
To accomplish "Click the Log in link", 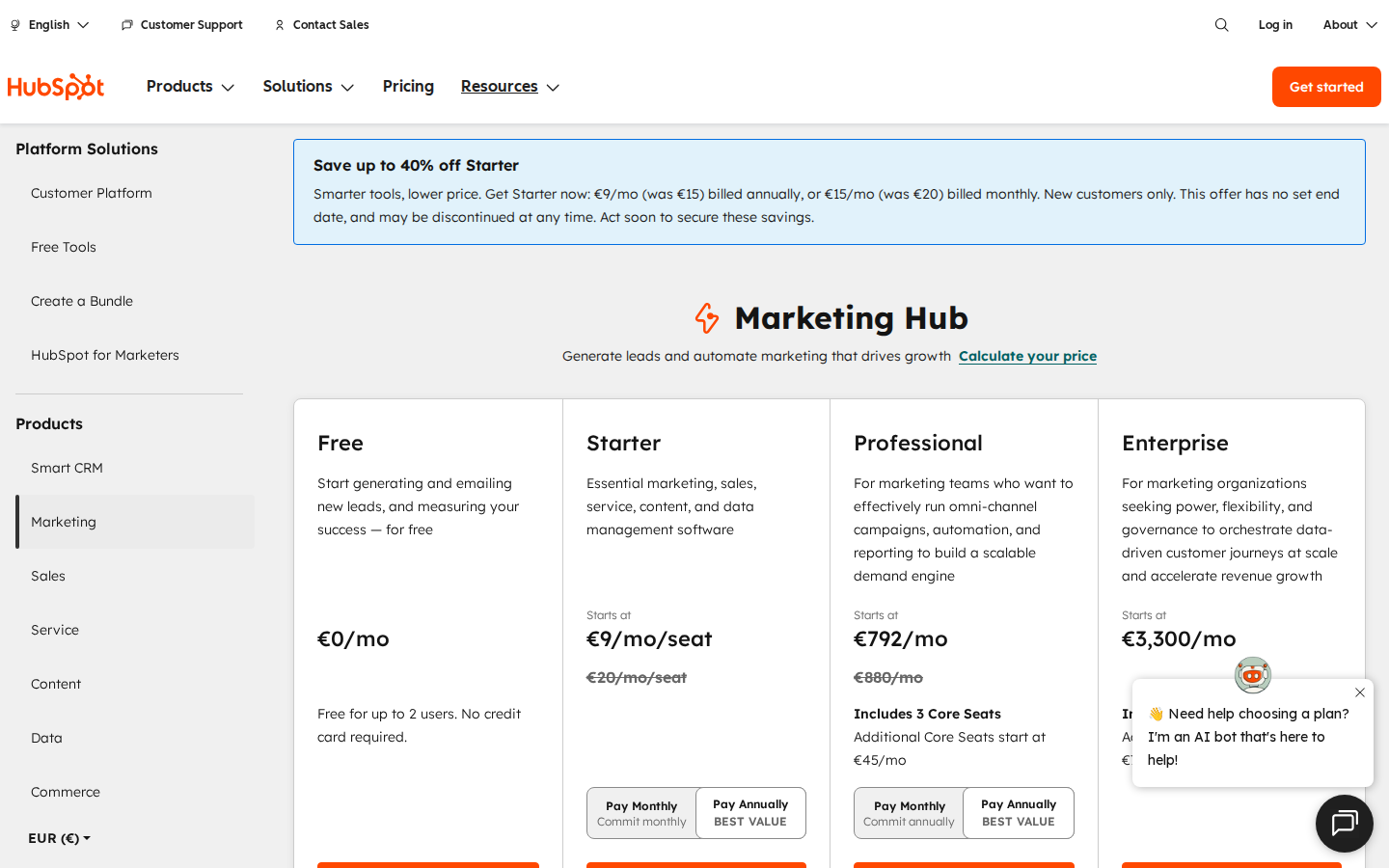I will tap(1275, 24).
